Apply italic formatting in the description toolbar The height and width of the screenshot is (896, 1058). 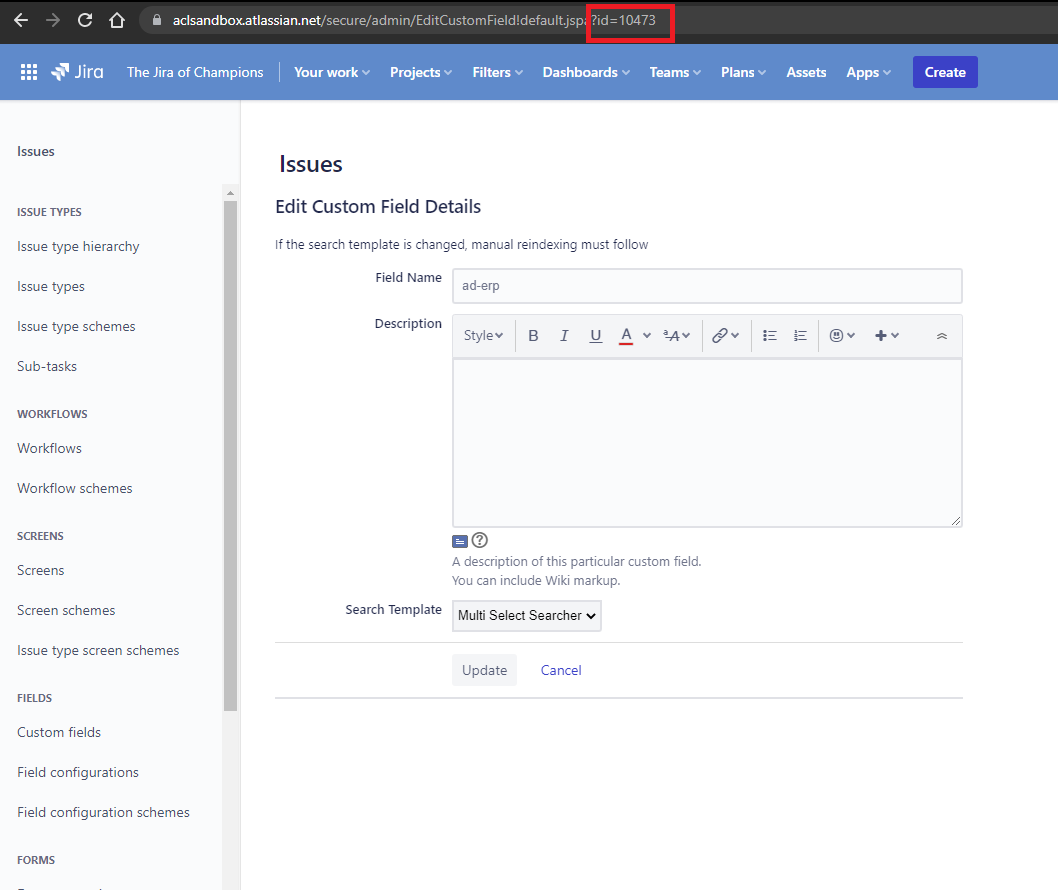(564, 335)
